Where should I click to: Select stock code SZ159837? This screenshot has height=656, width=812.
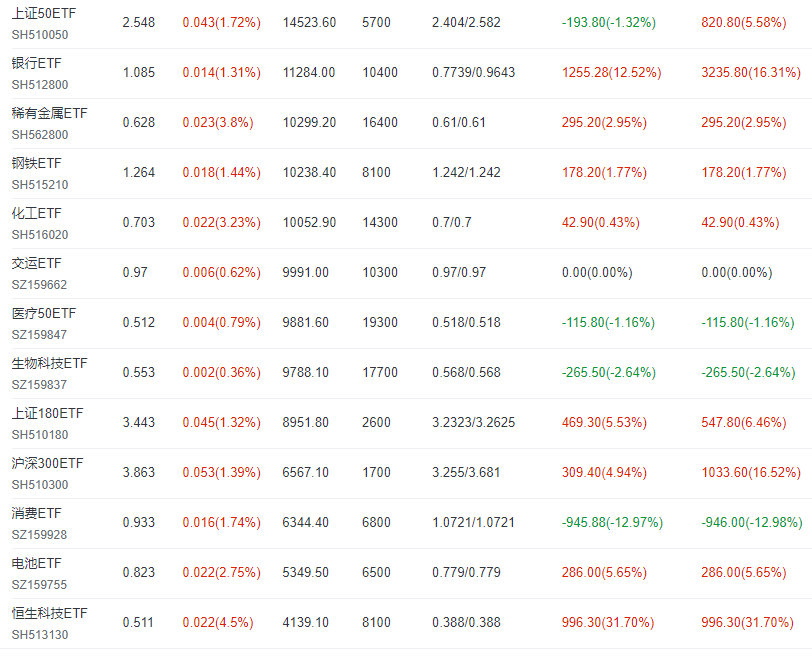click(x=39, y=385)
